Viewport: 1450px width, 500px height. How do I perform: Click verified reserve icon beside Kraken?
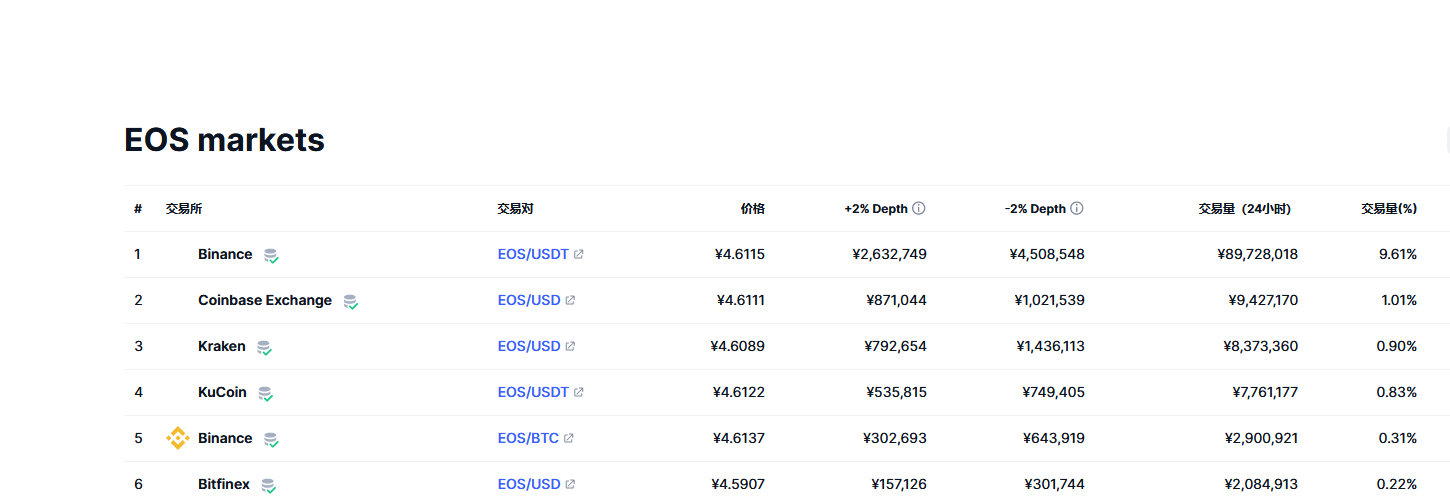264,347
